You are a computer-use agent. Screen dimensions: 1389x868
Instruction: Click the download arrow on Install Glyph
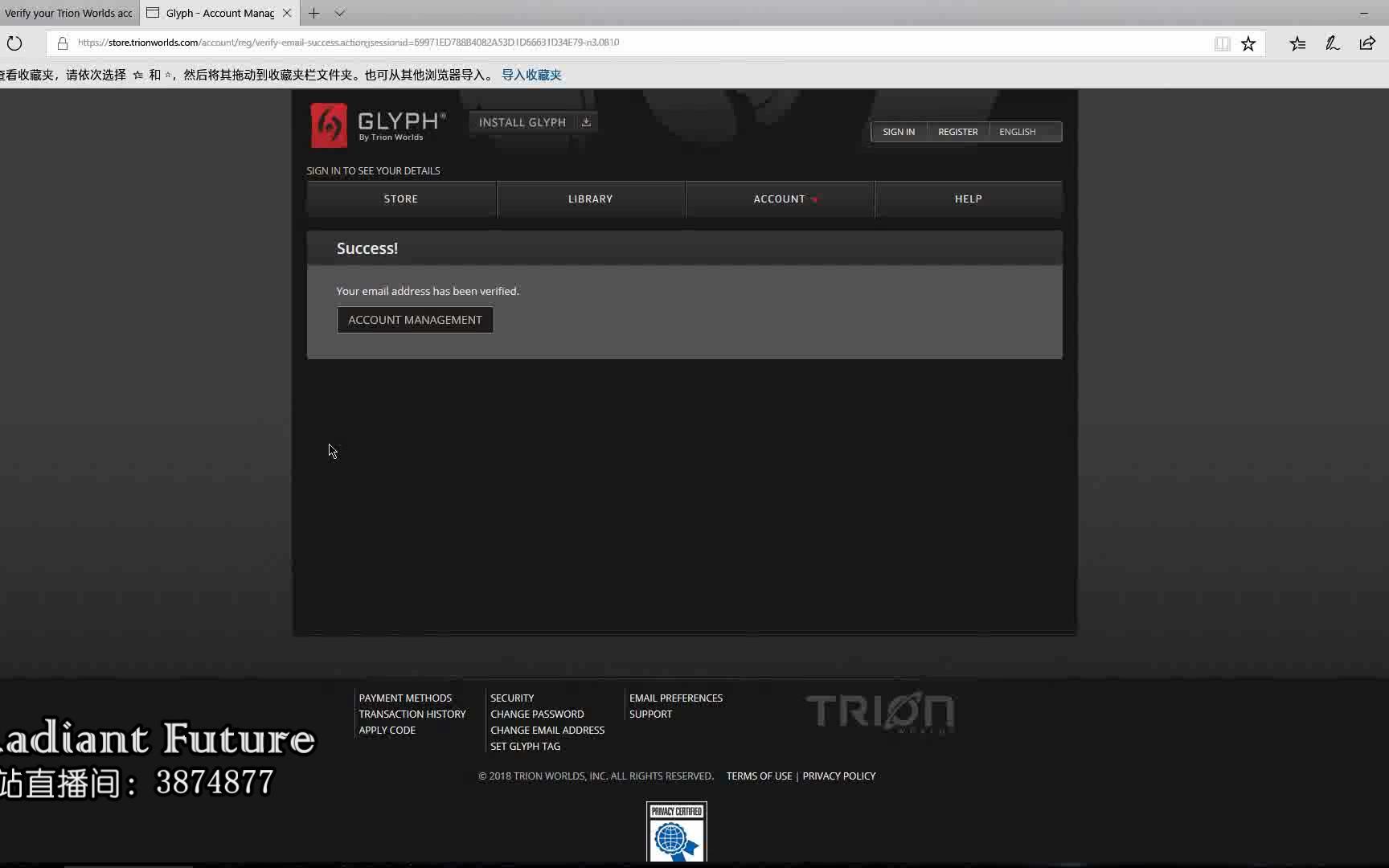pyautogui.click(x=586, y=122)
